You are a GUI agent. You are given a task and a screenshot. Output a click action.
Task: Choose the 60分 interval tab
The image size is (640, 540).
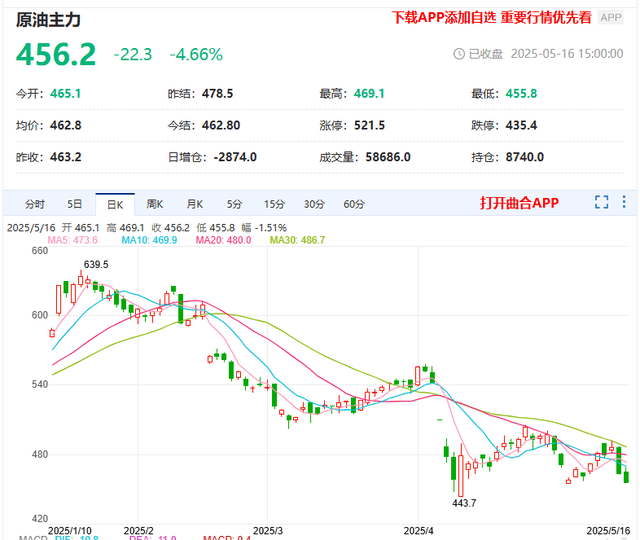click(x=354, y=204)
